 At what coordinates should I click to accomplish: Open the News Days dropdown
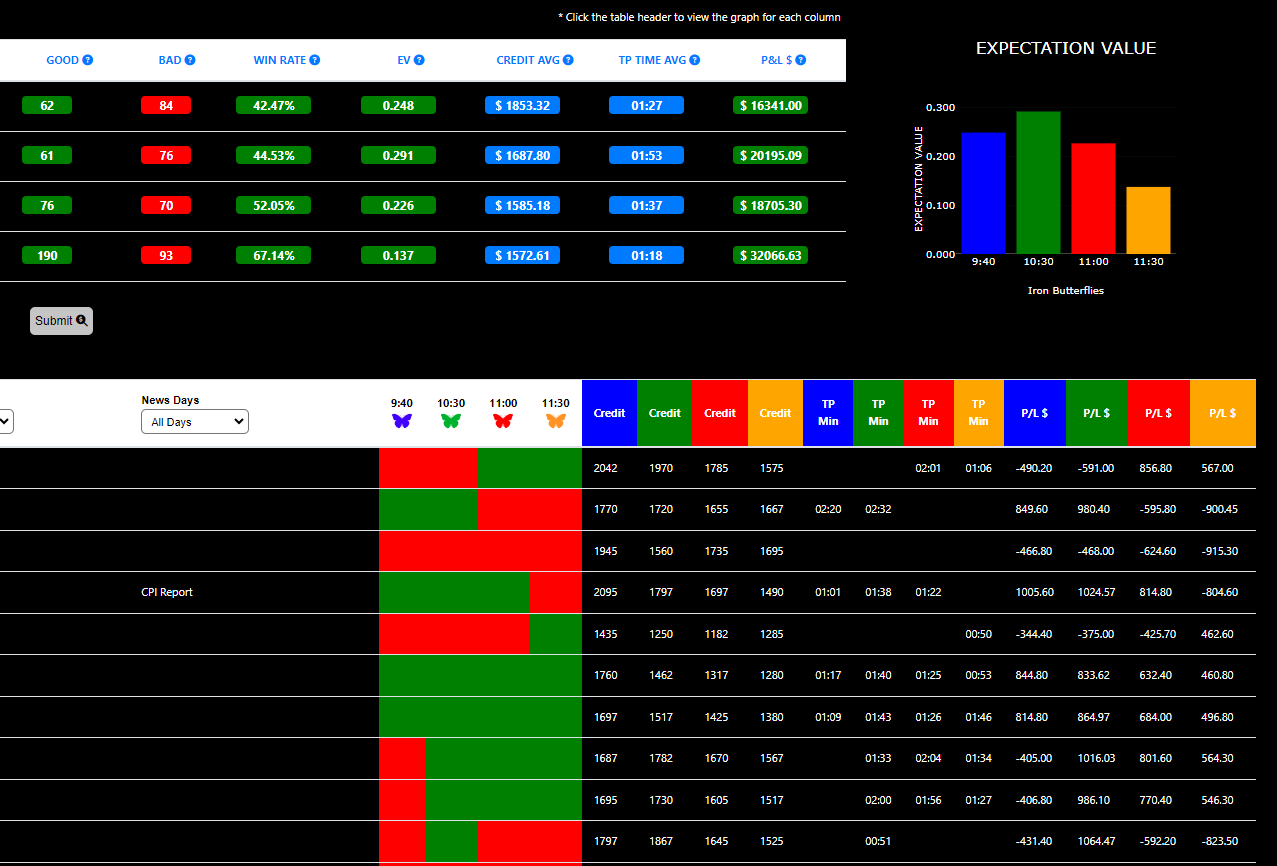pyautogui.click(x=194, y=422)
